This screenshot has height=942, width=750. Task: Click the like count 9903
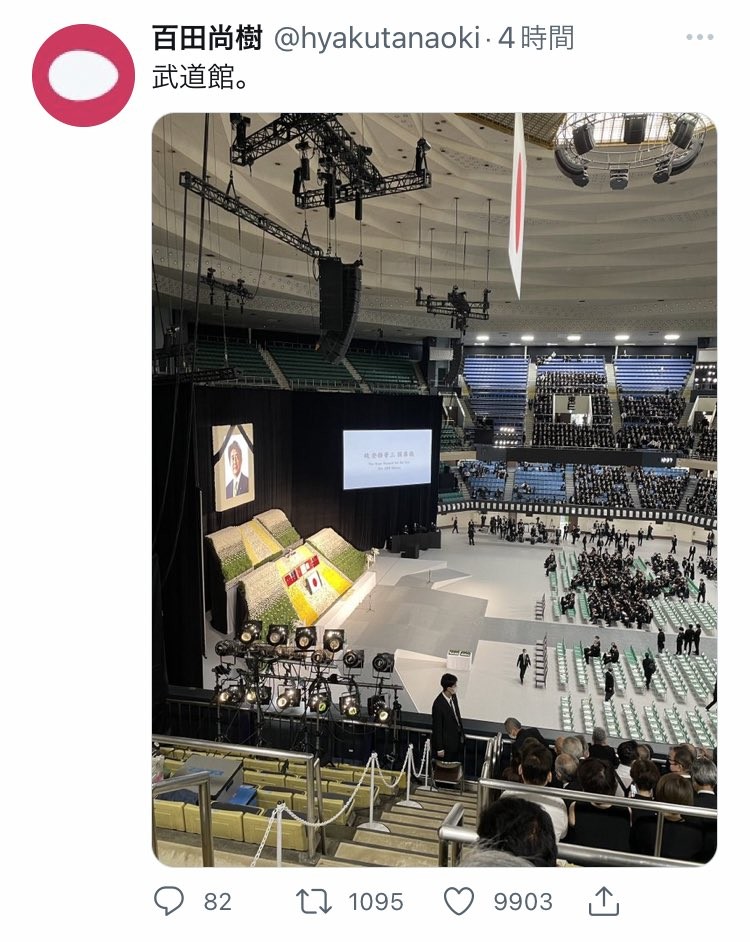[x=523, y=902]
